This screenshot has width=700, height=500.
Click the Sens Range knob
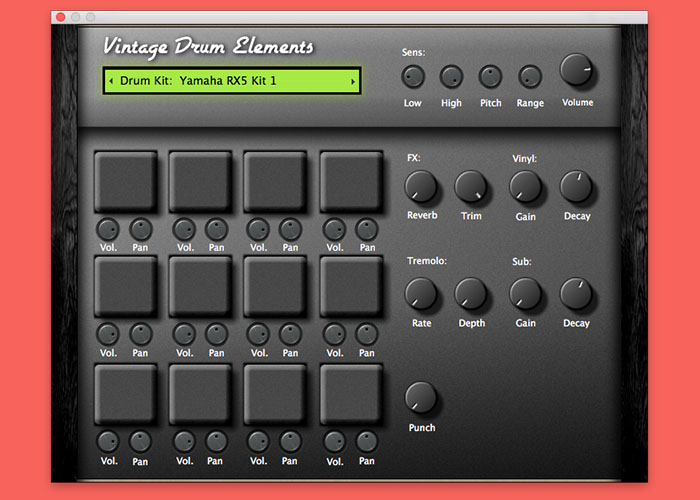(530, 77)
